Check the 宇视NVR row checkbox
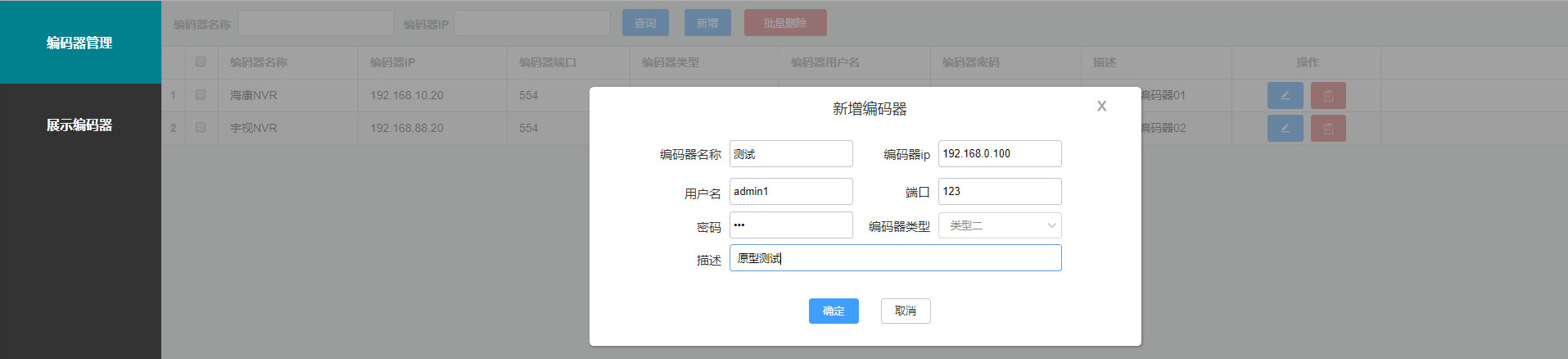This screenshot has height=359, width=1568. point(201,127)
